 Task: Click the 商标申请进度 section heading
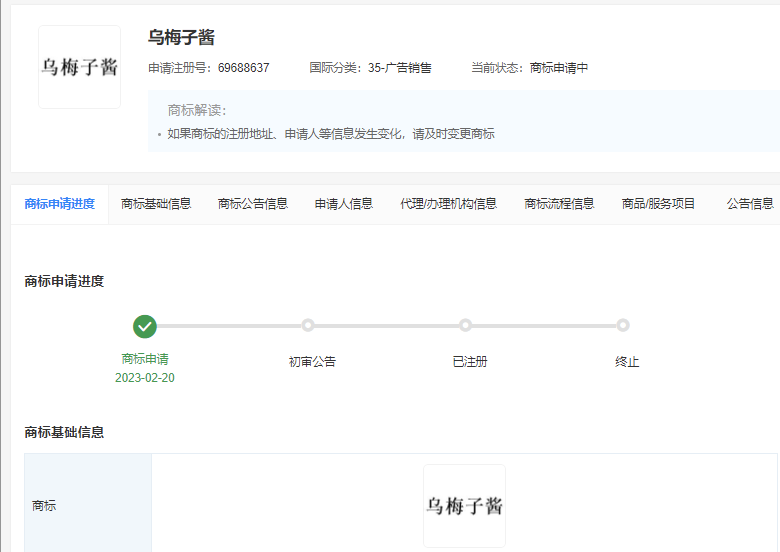[x=64, y=281]
